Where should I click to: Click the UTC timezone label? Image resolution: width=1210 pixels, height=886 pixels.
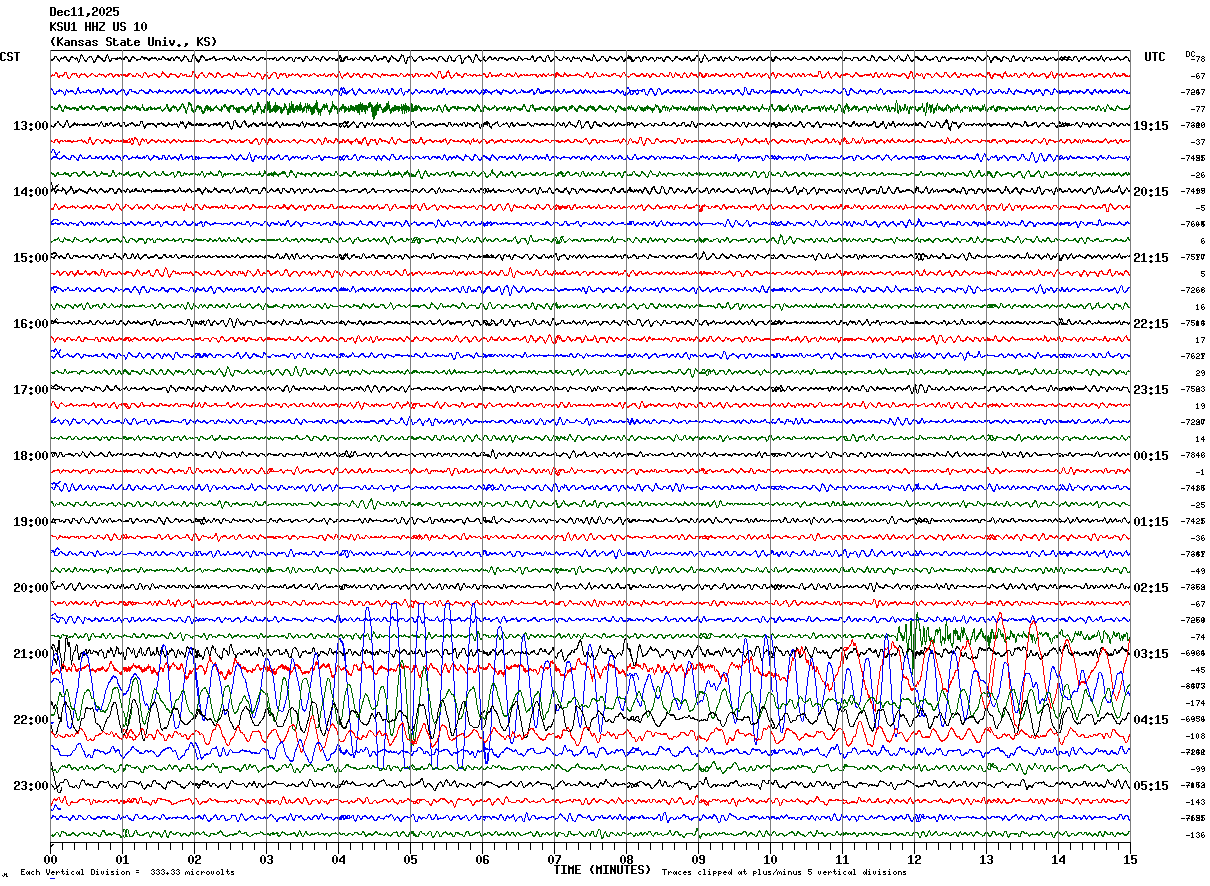tap(1154, 57)
